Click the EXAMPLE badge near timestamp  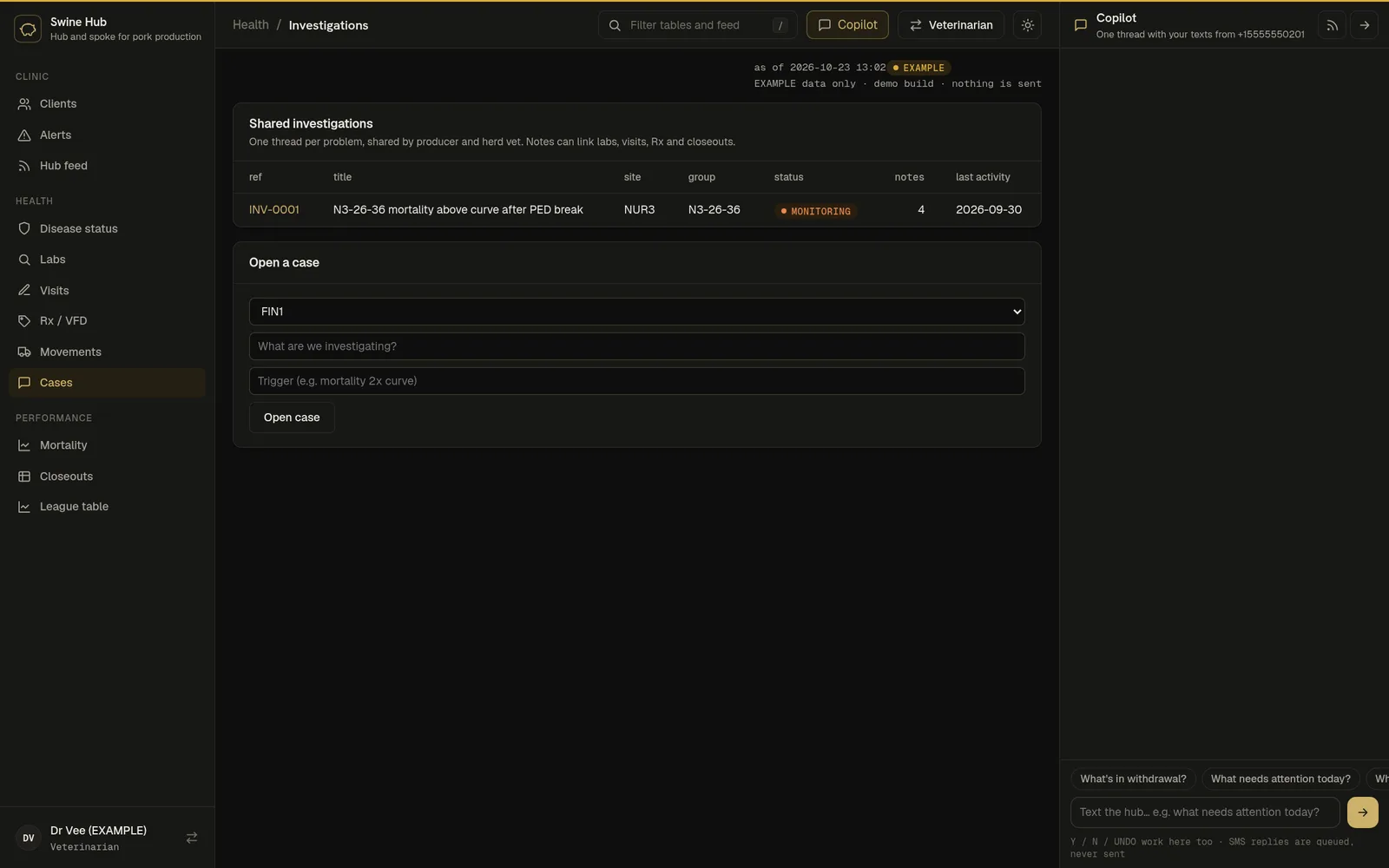[919, 68]
